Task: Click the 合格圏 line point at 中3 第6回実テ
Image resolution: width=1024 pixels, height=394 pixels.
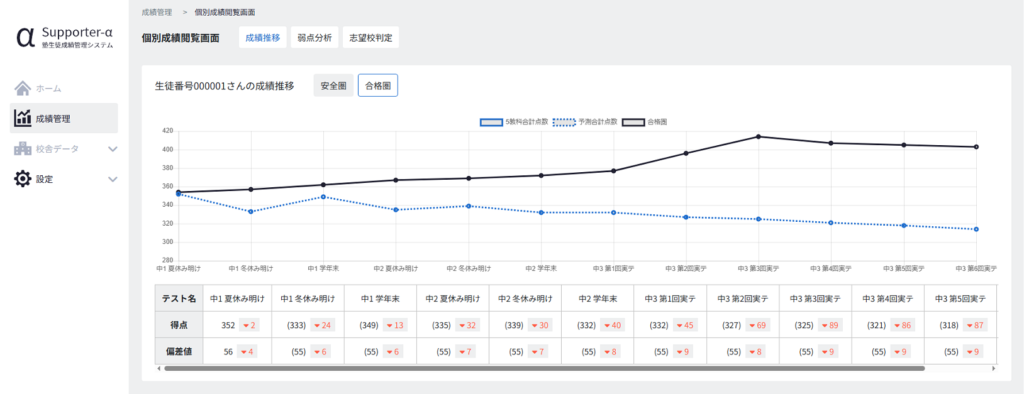Action: coord(976,147)
